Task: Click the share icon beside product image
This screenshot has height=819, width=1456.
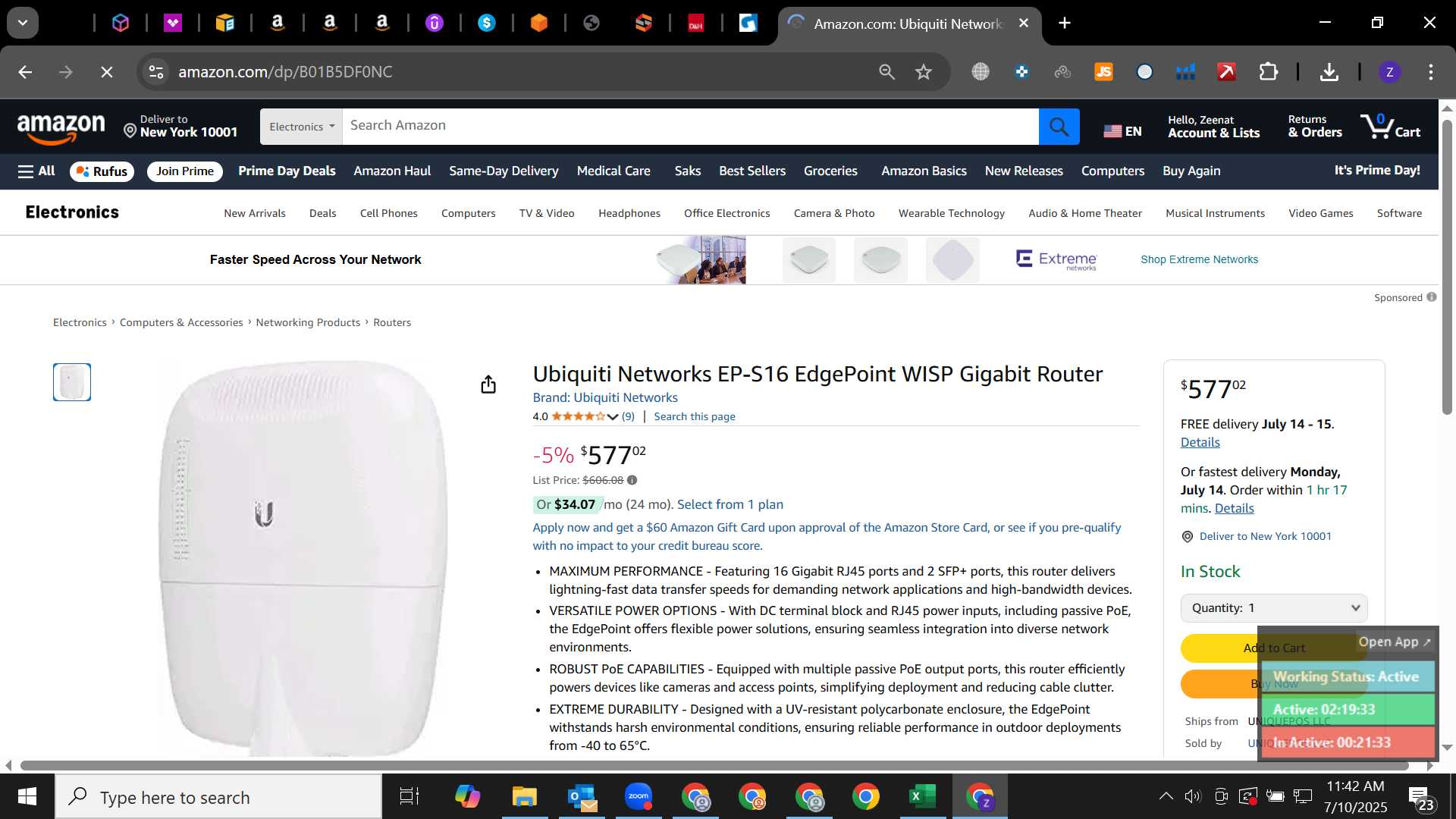Action: (488, 384)
